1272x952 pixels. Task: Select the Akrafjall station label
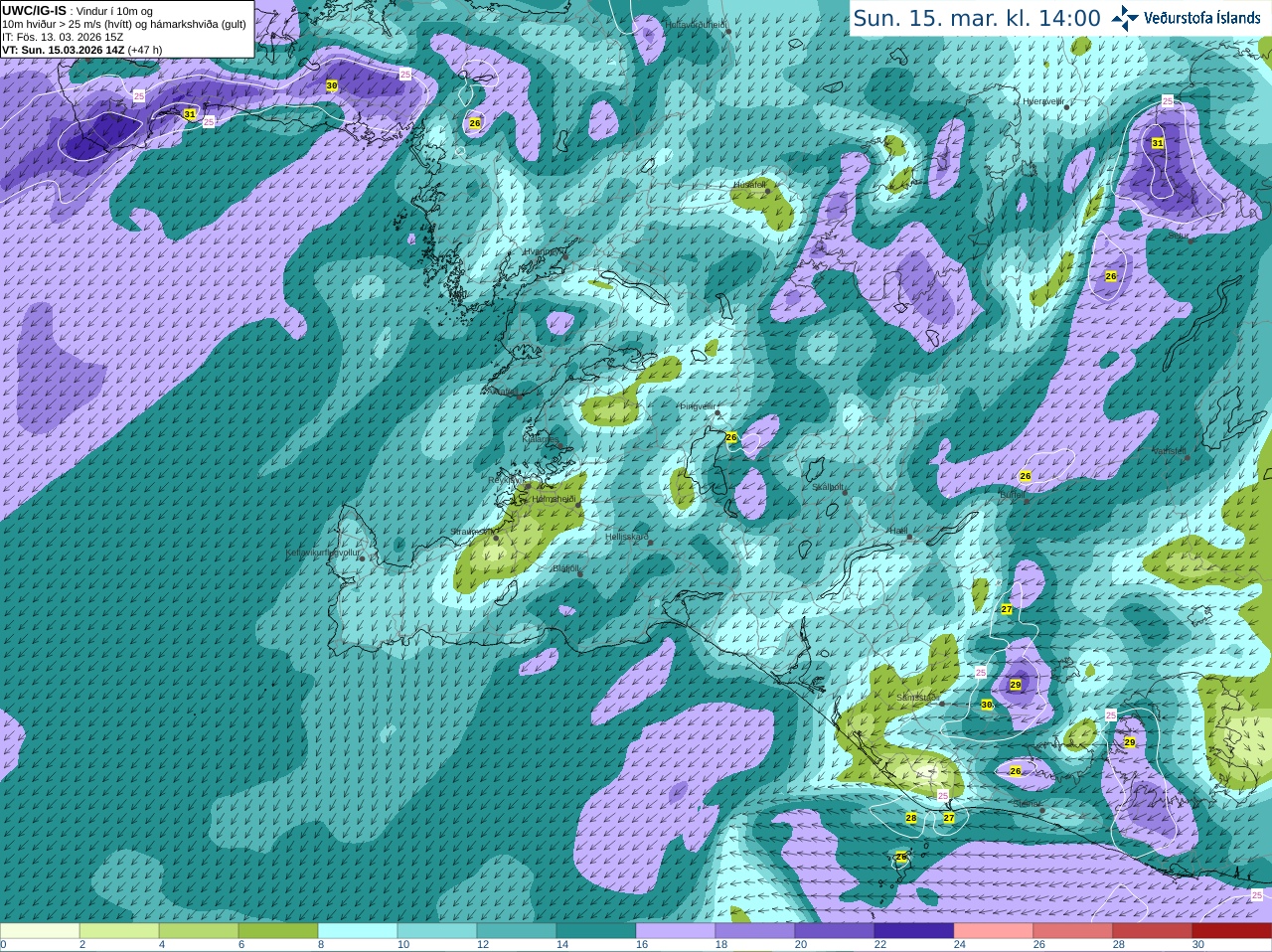coord(504,392)
